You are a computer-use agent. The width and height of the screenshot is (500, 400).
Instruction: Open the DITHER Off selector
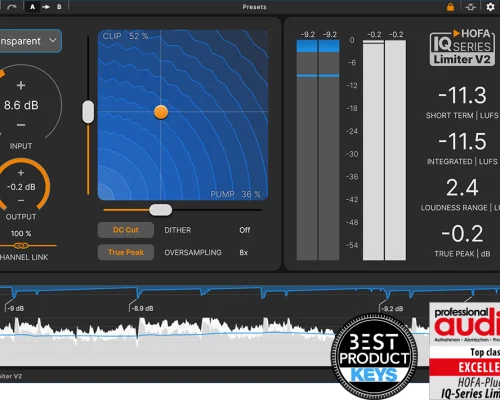pos(244,230)
